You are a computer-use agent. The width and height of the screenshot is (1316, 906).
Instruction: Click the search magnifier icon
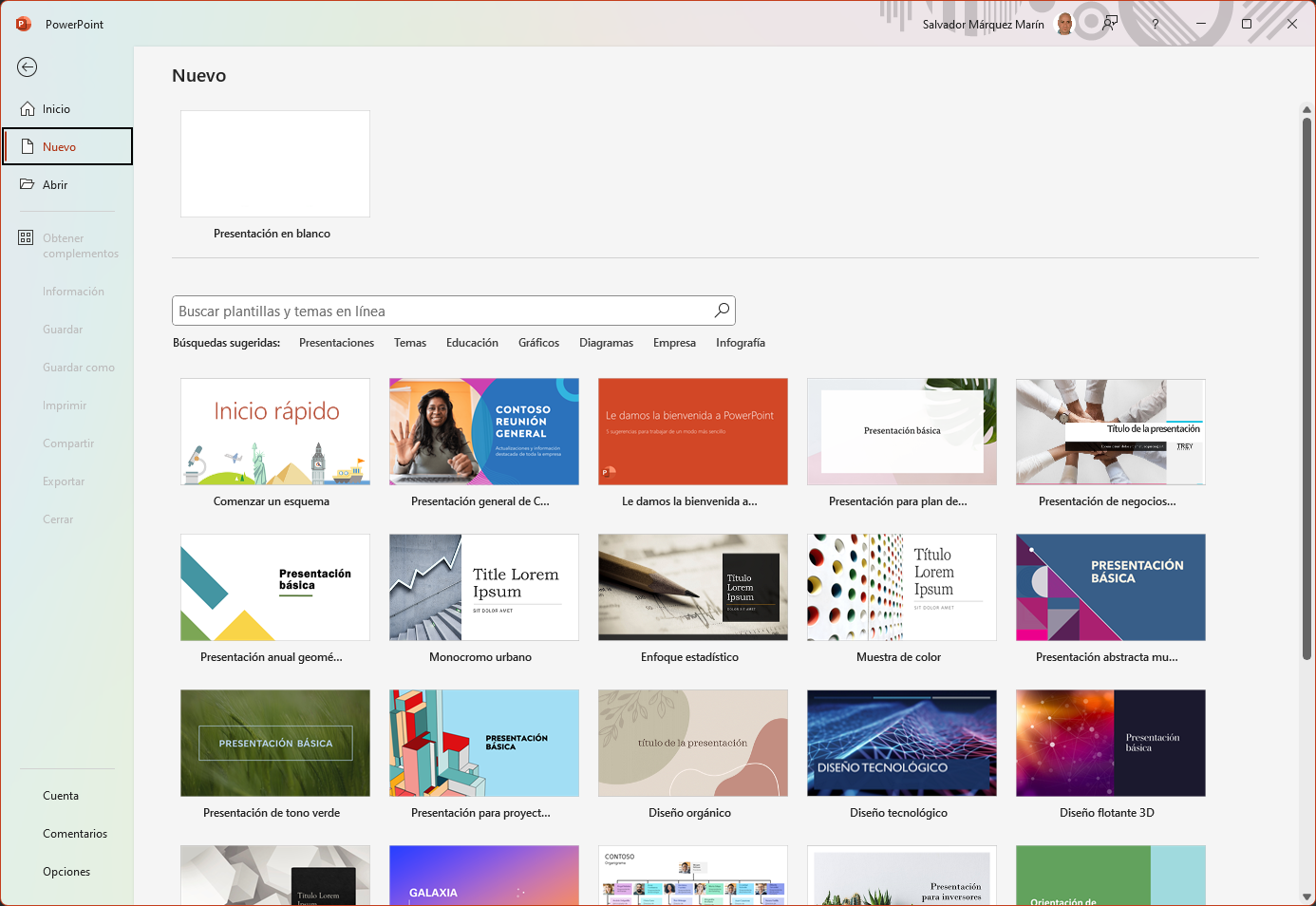pyautogui.click(x=722, y=311)
